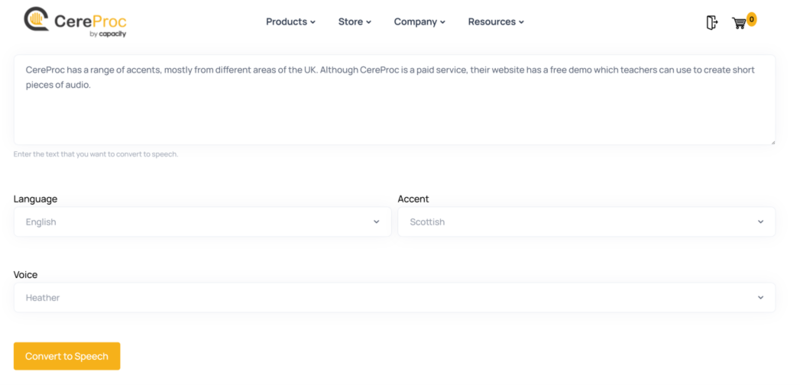Click the Language field label
This screenshot has width=800, height=385.
pyautogui.click(x=35, y=199)
